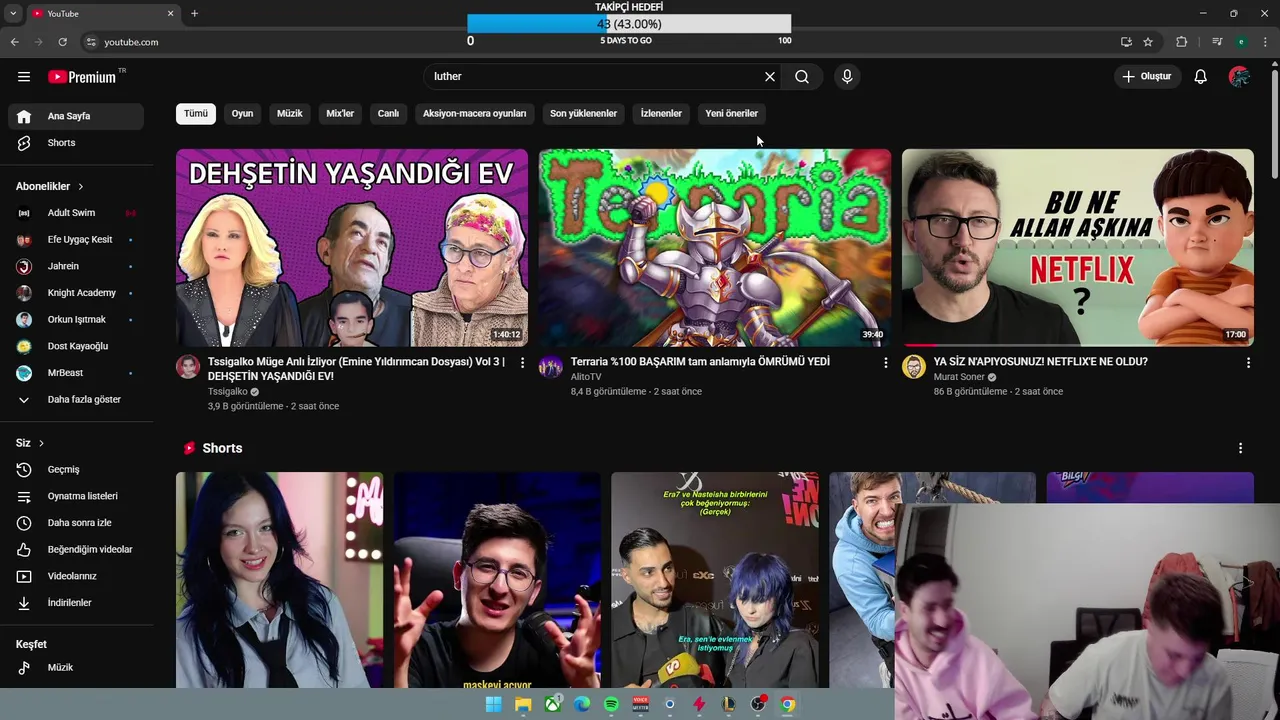
Task: Open the first Shorts video thumbnail
Action: 279,580
